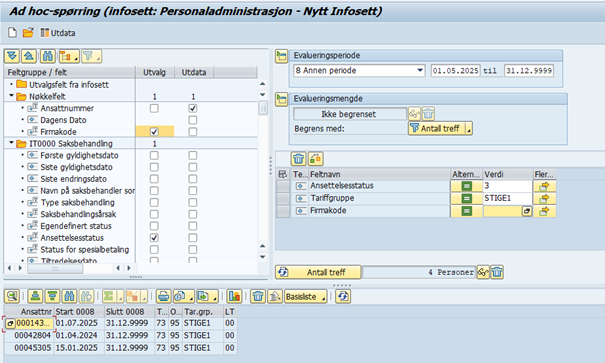This screenshot has width=605, height=363.
Task: Toggle the Evalueringsmengde section icon
Action: (x=282, y=100)
